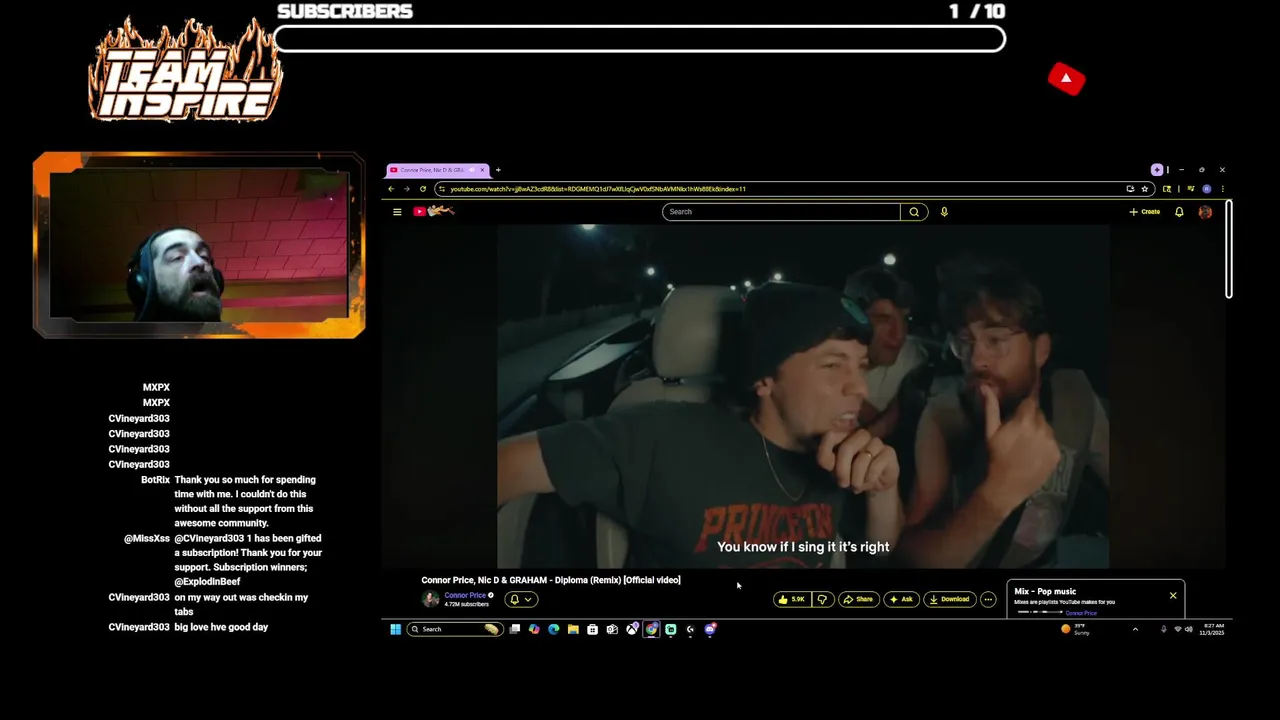Screen dimensions: 1280x720
Task: Open Discord from the taskbar
Action: 710,629
